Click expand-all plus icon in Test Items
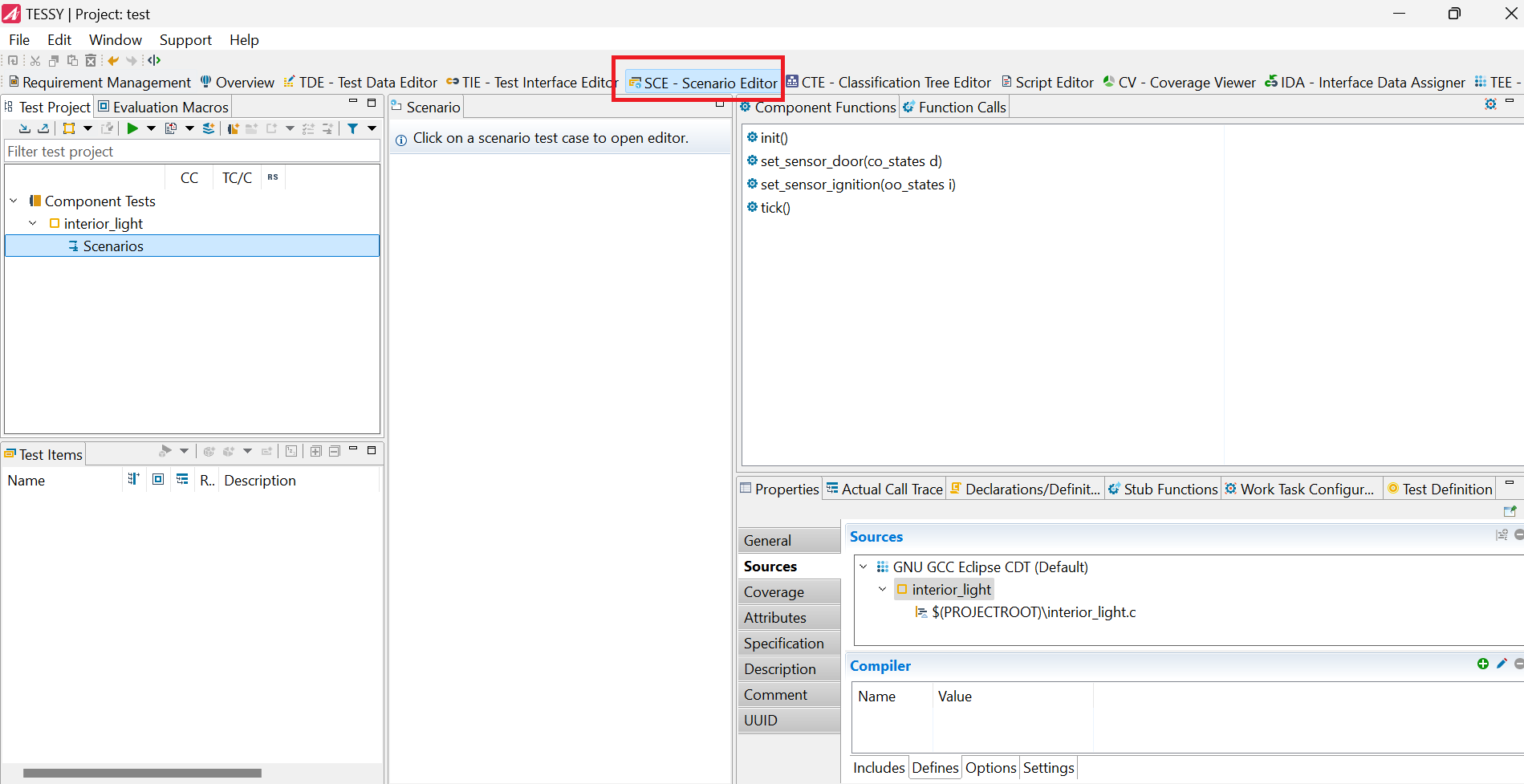The width and height of the screenshot is (1524, 784). tap(316, 451)
